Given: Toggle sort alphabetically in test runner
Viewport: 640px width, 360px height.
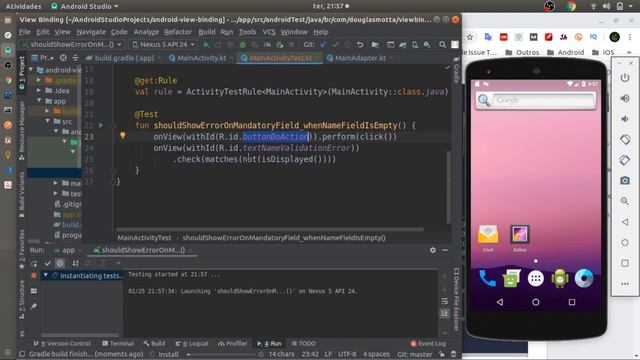Looking at the screenshot, I should [x=75, y=263].
